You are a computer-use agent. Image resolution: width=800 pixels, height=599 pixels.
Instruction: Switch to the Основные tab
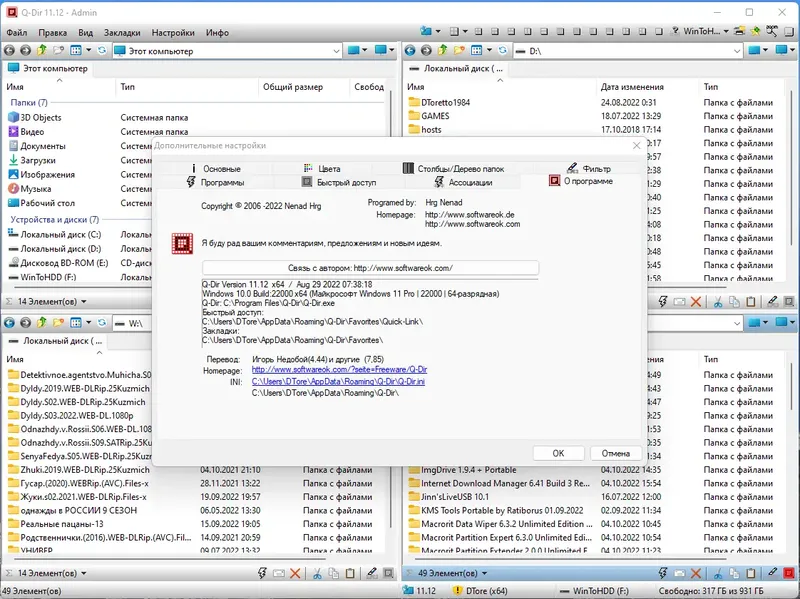(x=215, y=168)
